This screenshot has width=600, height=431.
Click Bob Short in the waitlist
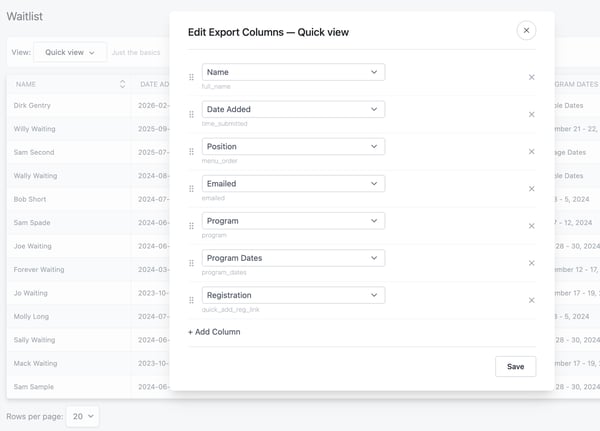pos(30,199)
